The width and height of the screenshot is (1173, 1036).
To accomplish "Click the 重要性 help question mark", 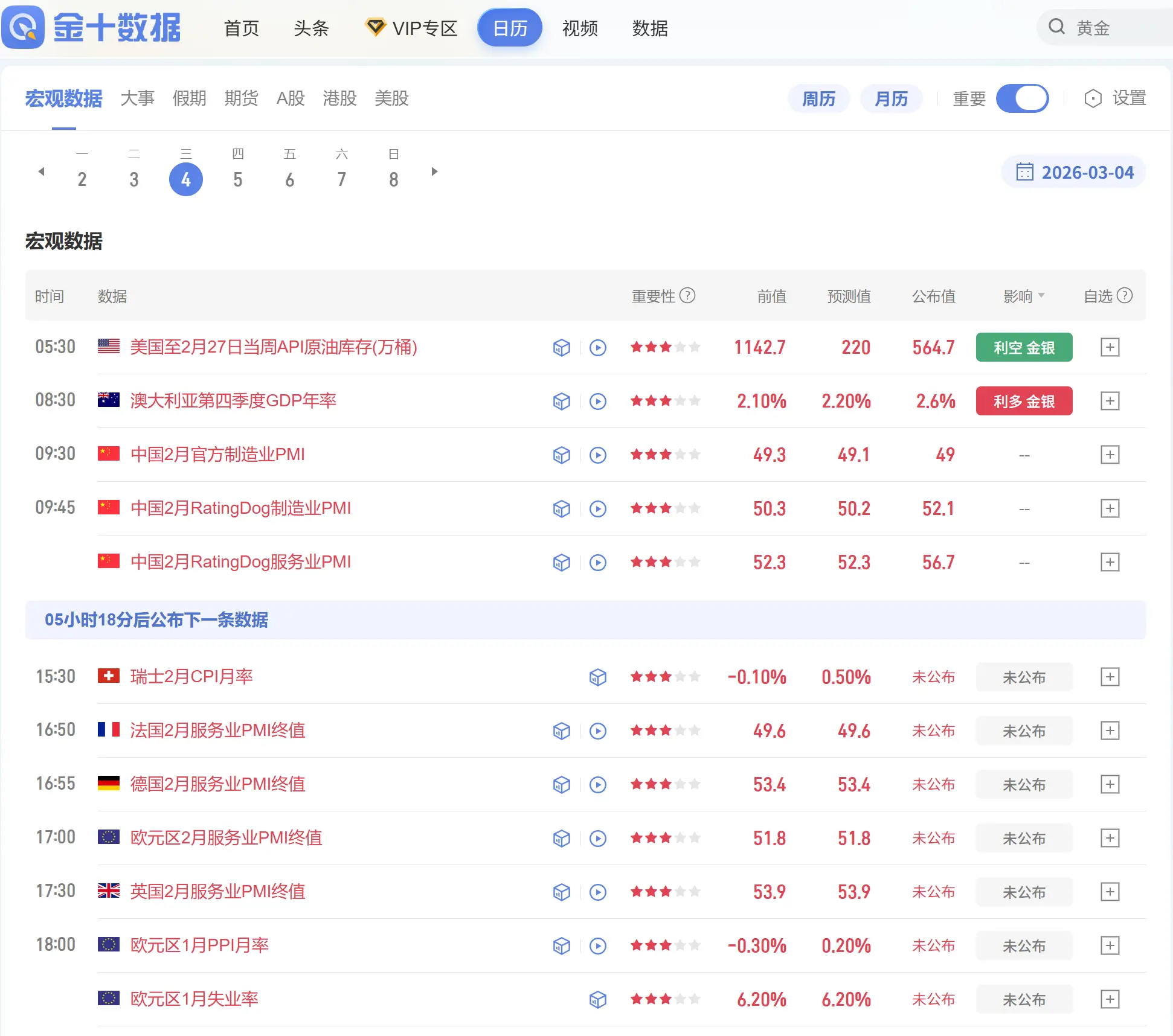I will click(687, 296).
